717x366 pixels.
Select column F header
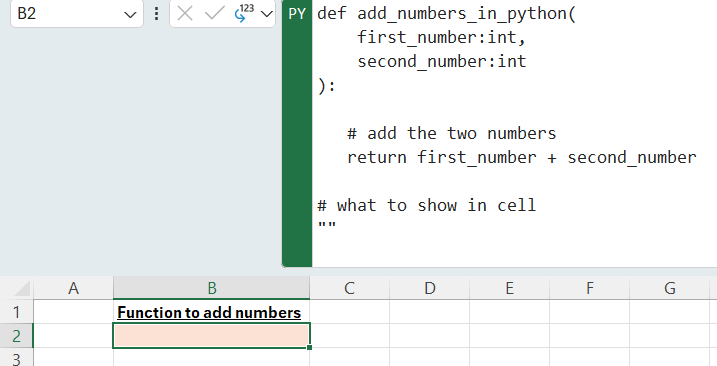pos(589,288)
